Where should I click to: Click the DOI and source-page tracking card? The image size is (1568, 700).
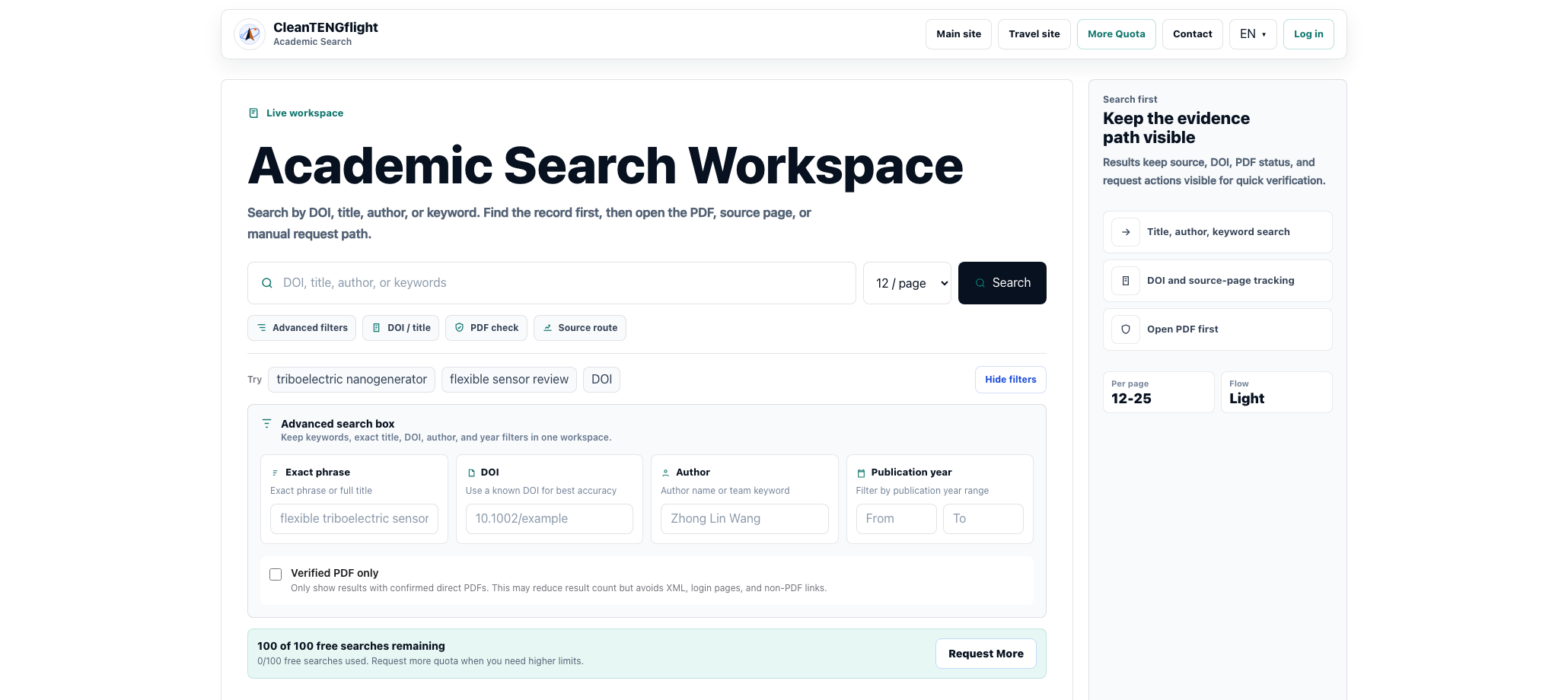[1218, 281]
